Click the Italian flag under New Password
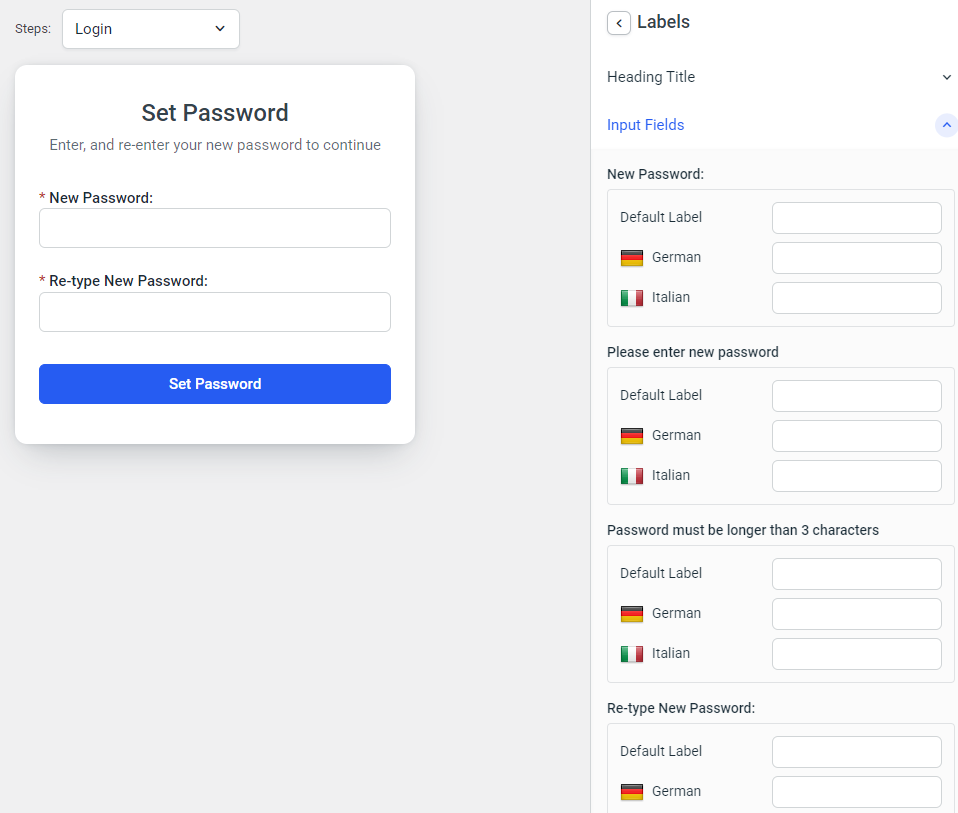958x813 pixels. pyautogui.click(x=632, y=297)
